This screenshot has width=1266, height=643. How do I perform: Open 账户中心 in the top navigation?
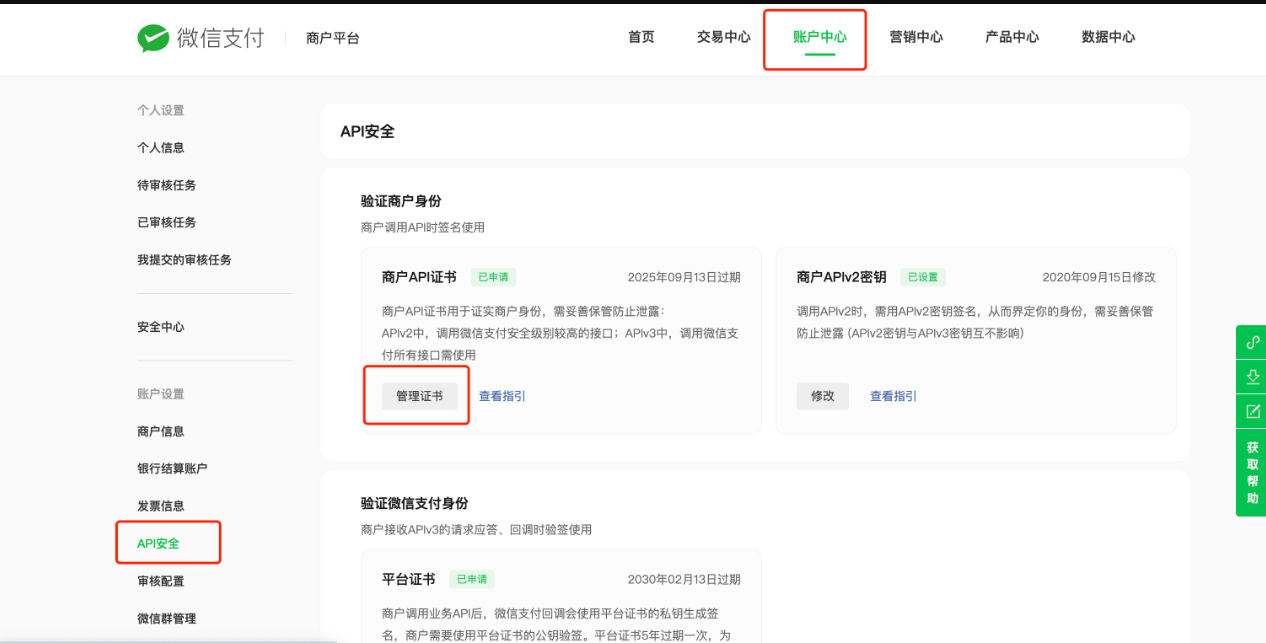click(x=819, y=37)
